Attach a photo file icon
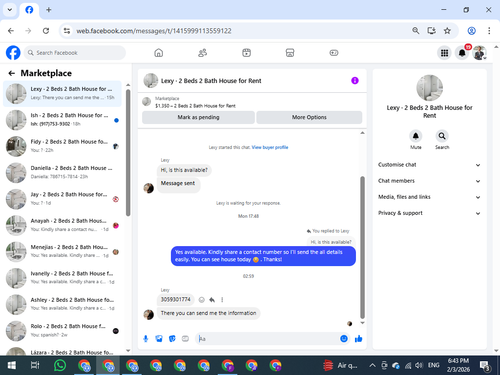The width and height of the screenshot is (500, 375). click(159, 339)
